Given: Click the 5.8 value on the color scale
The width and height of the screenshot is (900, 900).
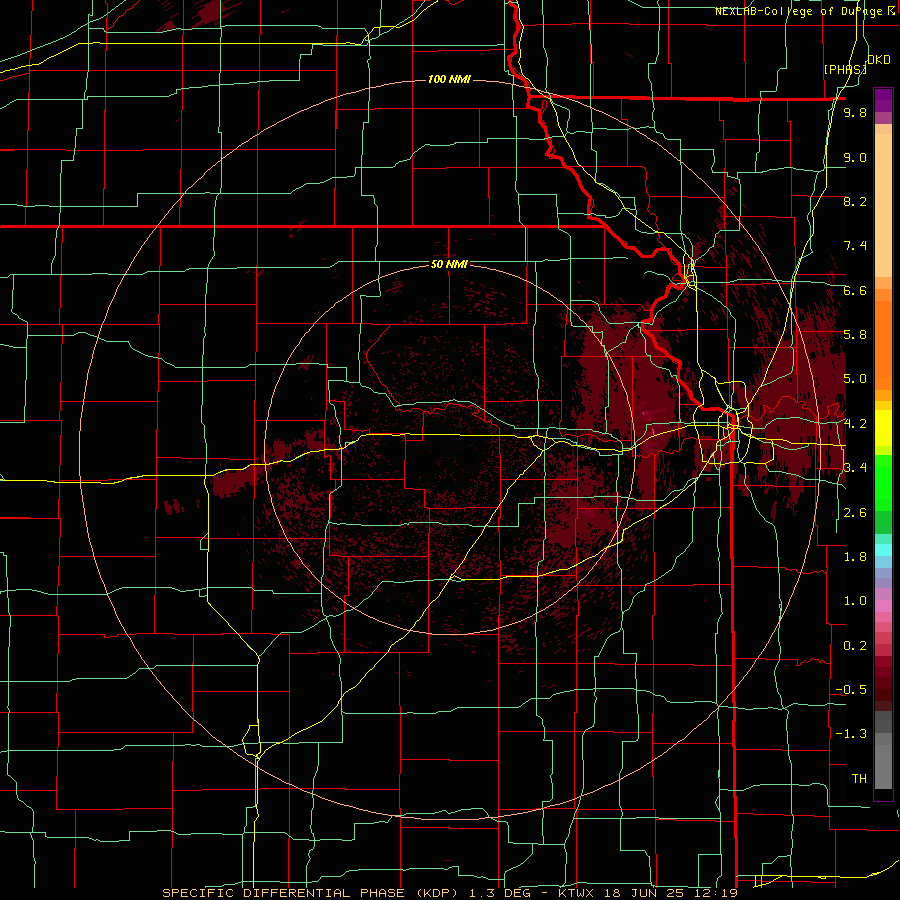Looking at the screenshot, I should (x=855, y=335).
